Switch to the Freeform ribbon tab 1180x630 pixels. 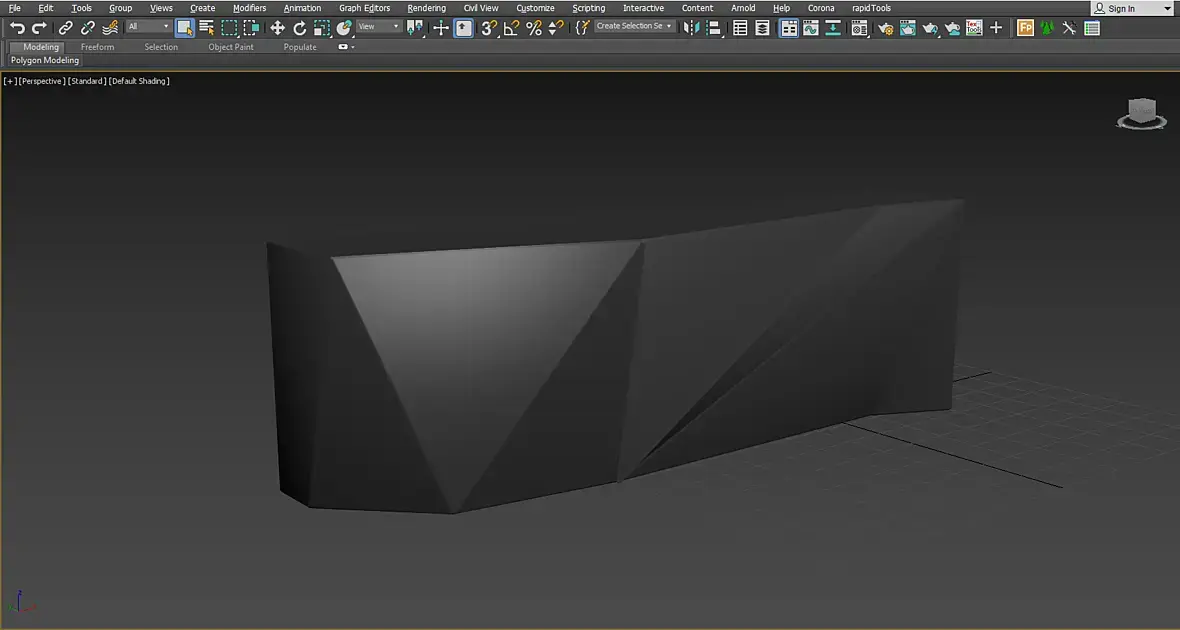click(97, 47)
